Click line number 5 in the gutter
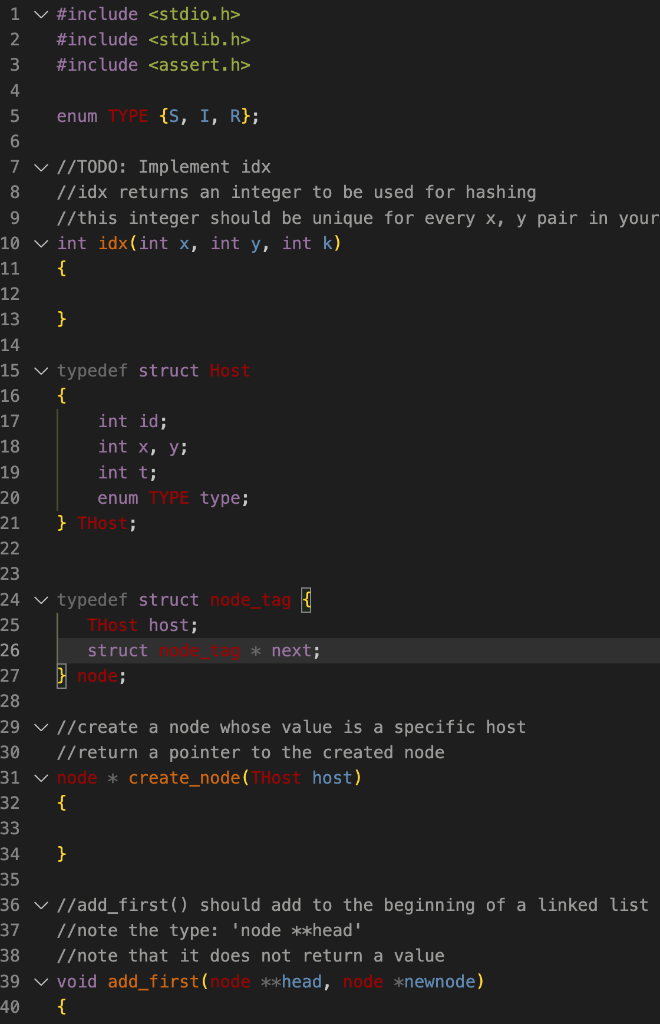 pyautogui.click(x=14, y=116)
